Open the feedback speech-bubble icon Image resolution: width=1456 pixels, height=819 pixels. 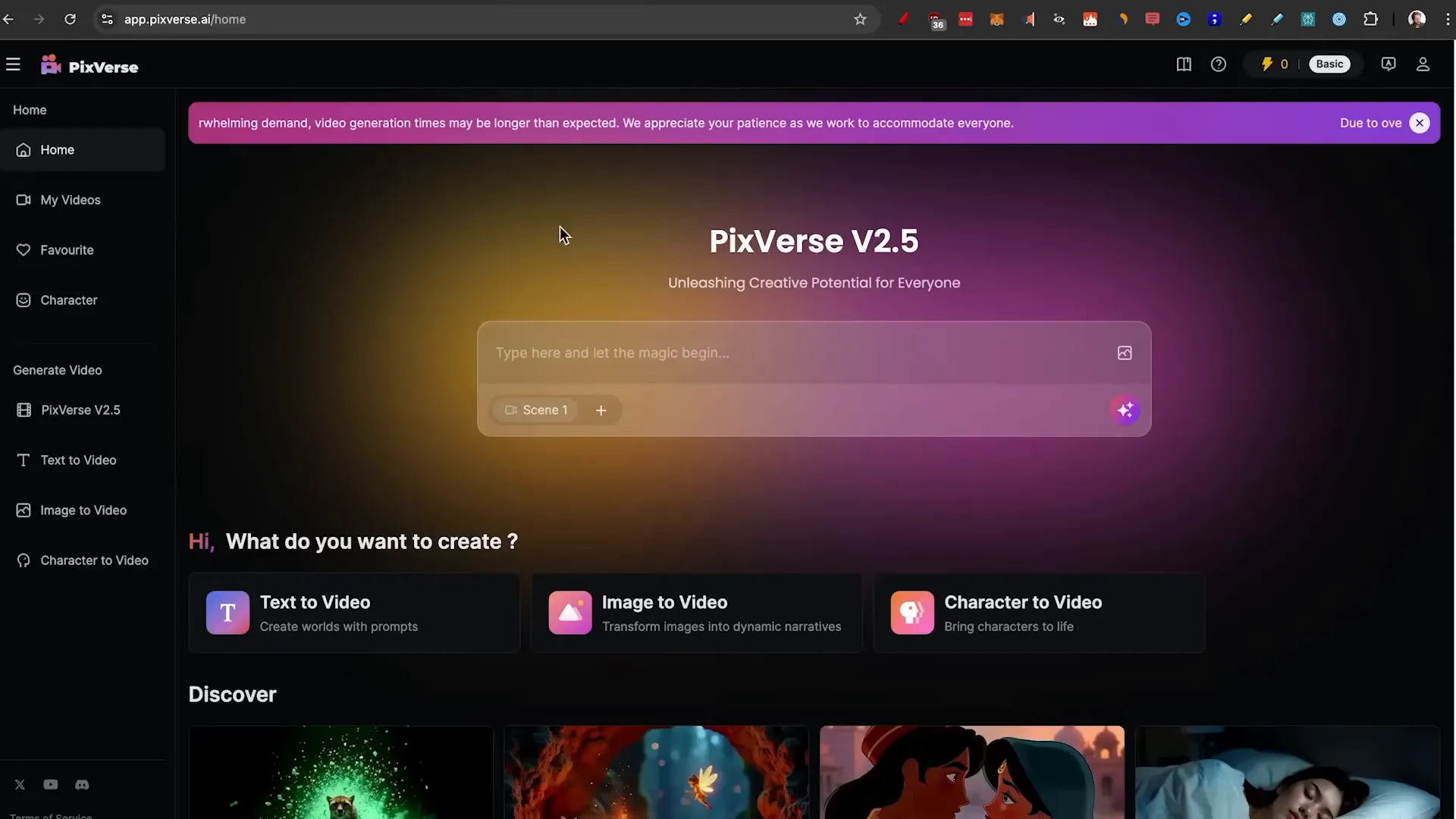(x=1389, y=64)
